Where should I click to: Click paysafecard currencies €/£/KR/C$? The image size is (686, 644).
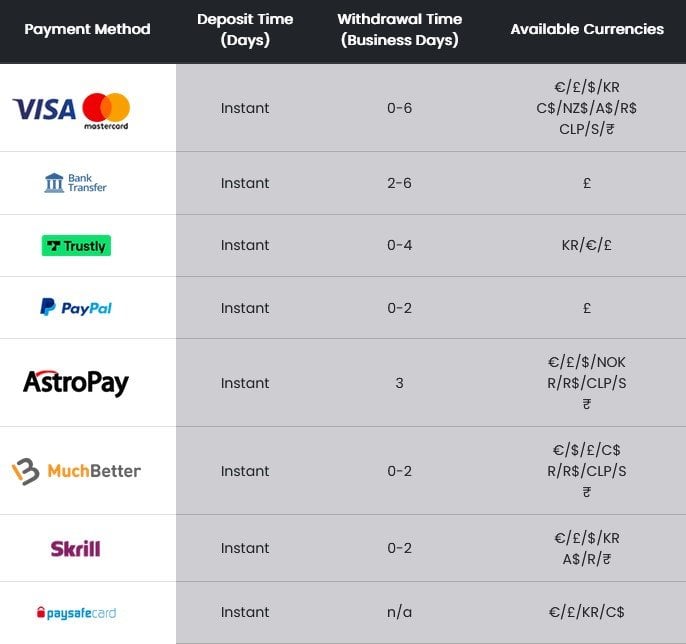click(587, 612)
